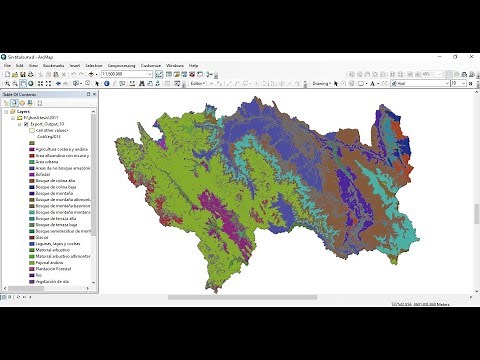This screenshot has width=480, height=360.
Task: Select the rectangle drawing tool
Action: [x=361, y=83]
